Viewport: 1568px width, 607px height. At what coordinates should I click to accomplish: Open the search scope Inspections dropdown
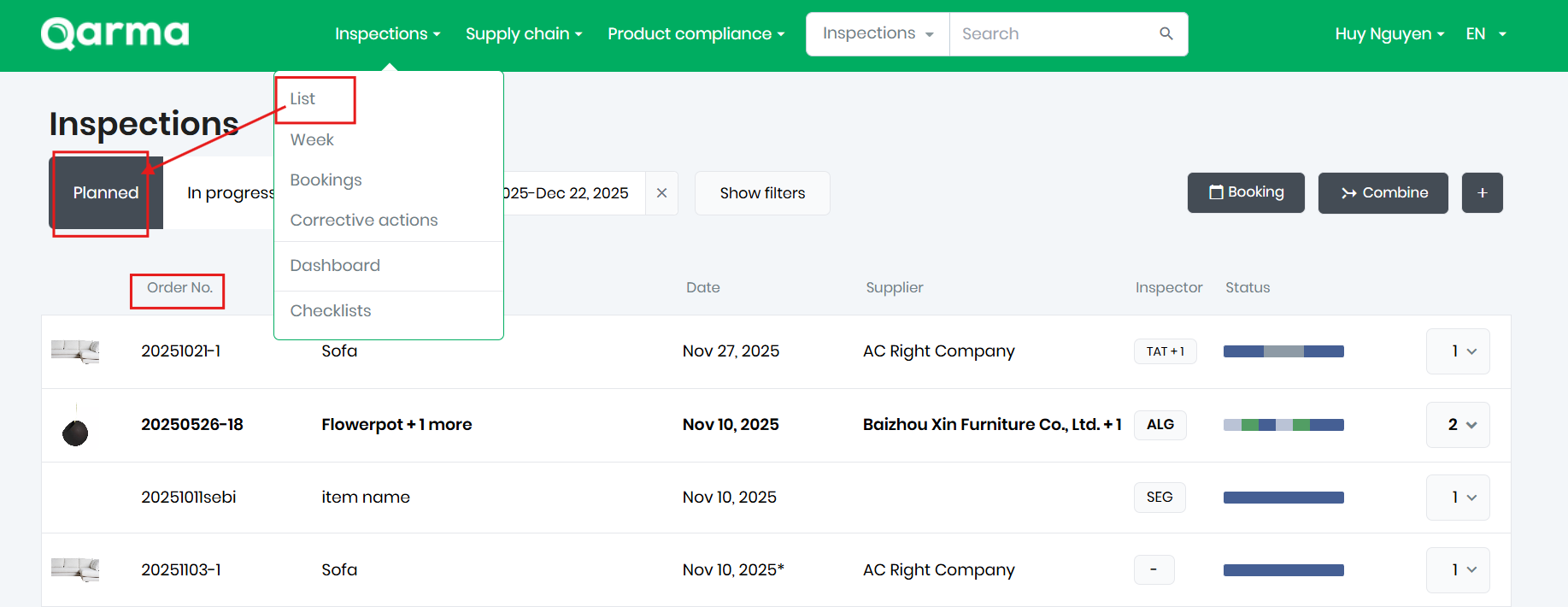click(x=878, y=34)
